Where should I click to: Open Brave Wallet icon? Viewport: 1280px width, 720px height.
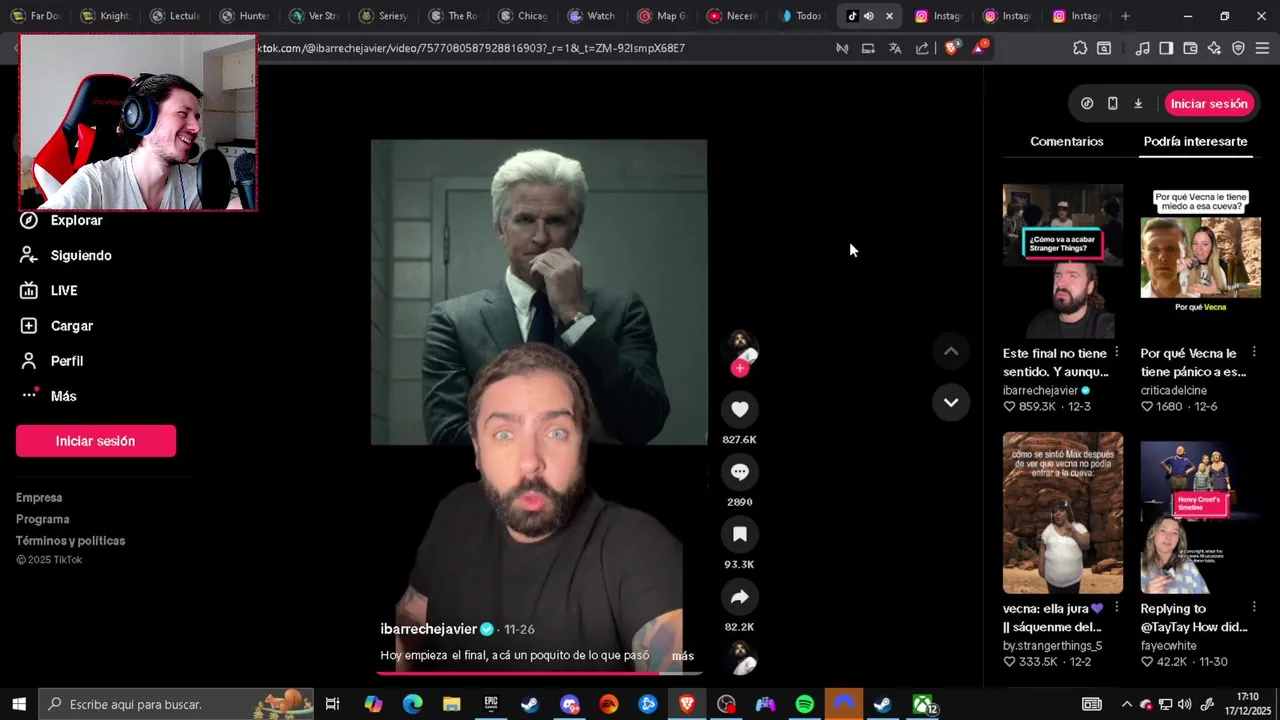pyautogui.click(x=1190, y=48)
